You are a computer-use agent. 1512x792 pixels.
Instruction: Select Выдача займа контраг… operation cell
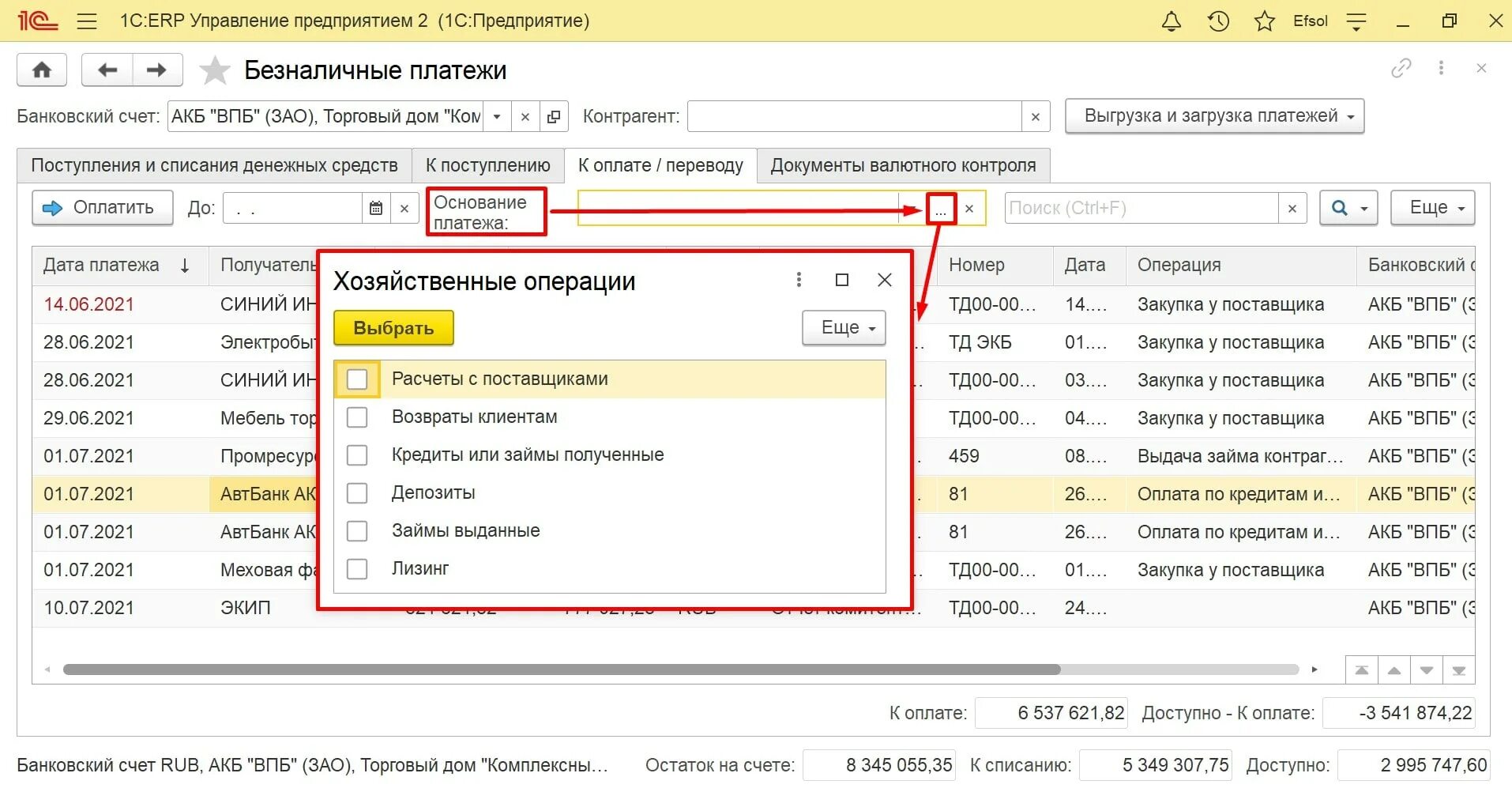pos(1240,456)
